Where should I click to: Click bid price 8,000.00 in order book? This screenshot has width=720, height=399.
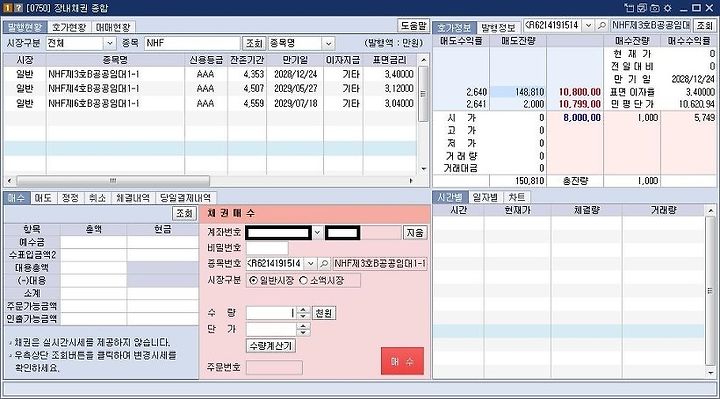(x=582, y=118)
